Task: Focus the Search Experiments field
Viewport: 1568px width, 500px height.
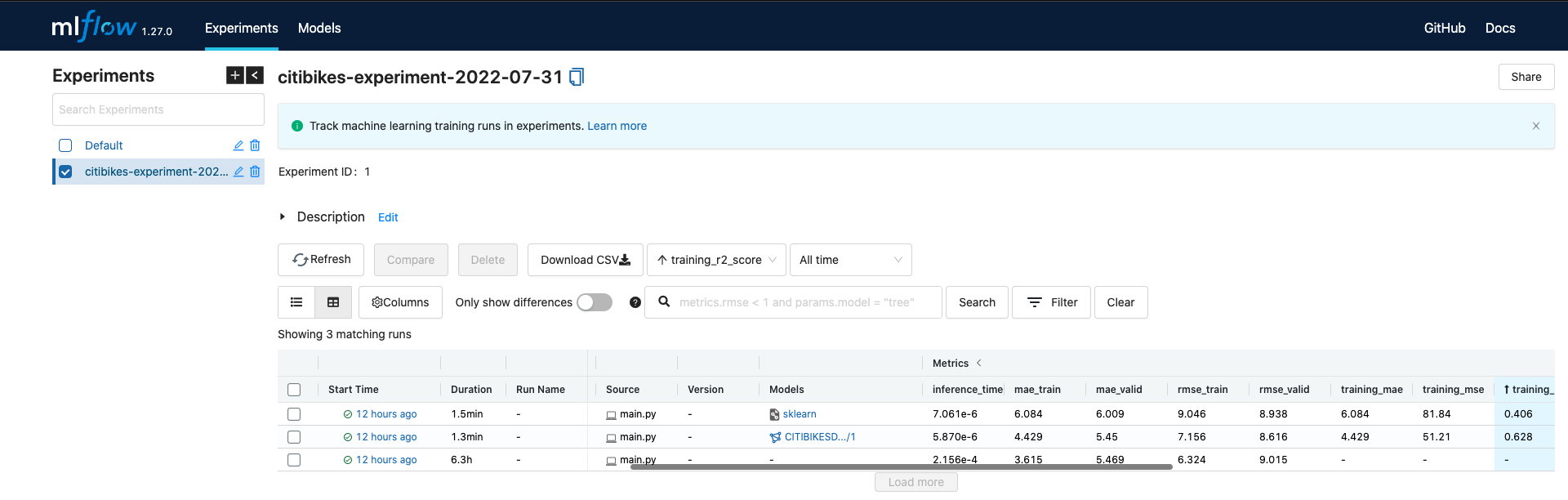Action: (x=158, y=109)
